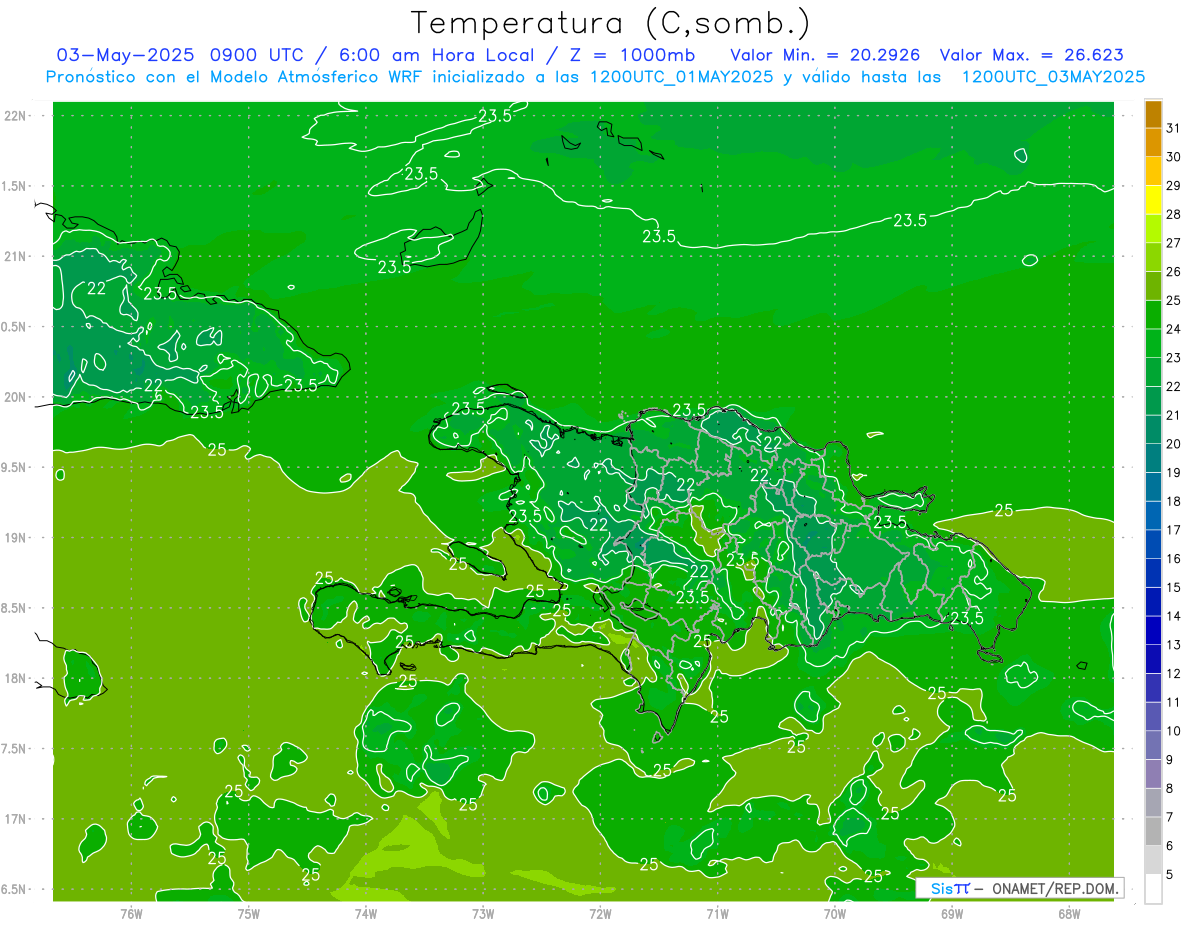Click the color bar label '15'
Image resolution: width=1200 pixels, height=927 pixels.
click(x=1174, y=587)
